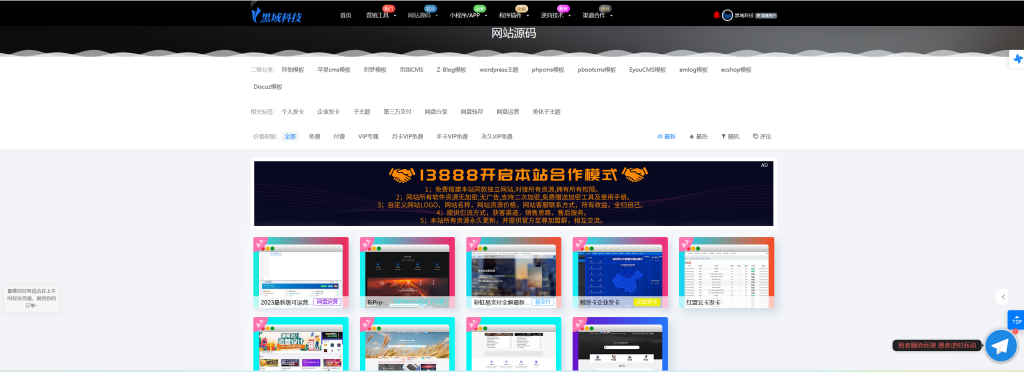Open the 13888 cooperation banner ad
The image size is (1024, 372).
513,193
